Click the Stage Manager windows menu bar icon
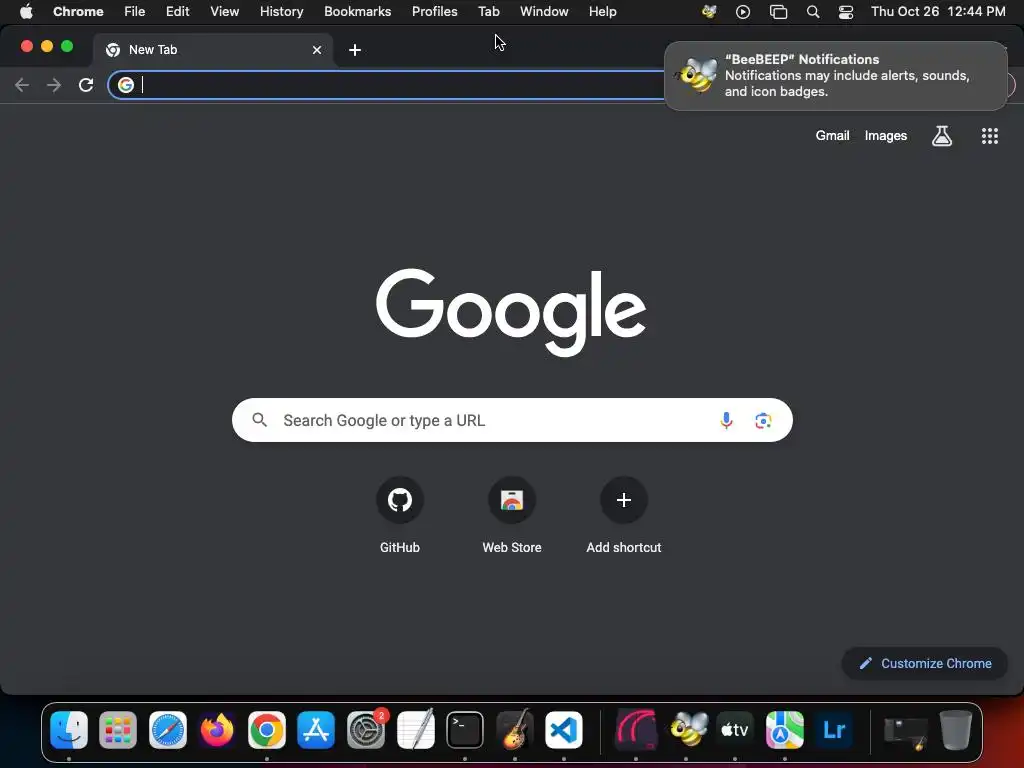Image resolution: width=1024 pixels, height=768 pixels. tap(778, 12)
